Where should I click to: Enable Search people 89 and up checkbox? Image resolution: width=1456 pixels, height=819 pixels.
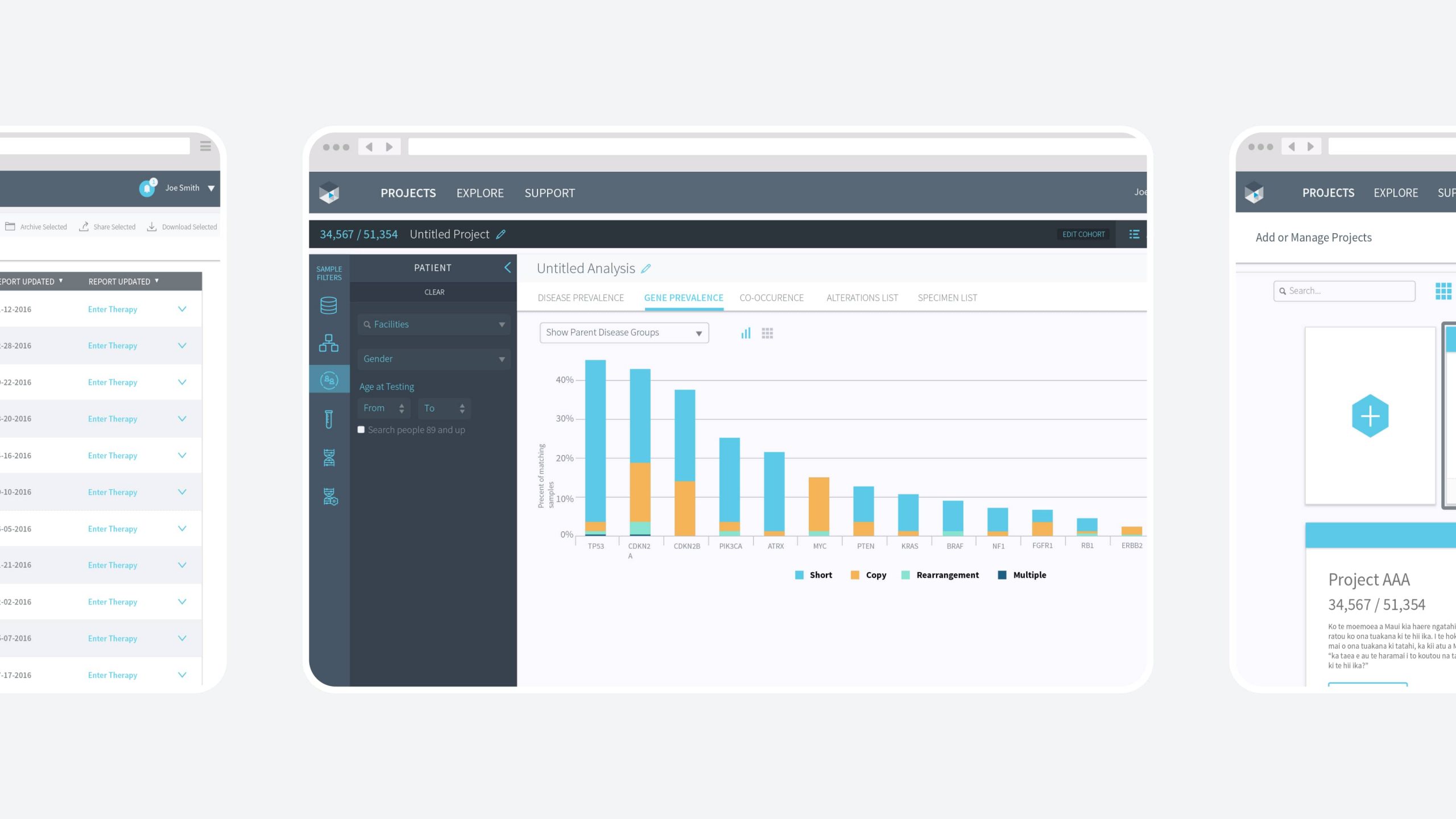(361, 430)
